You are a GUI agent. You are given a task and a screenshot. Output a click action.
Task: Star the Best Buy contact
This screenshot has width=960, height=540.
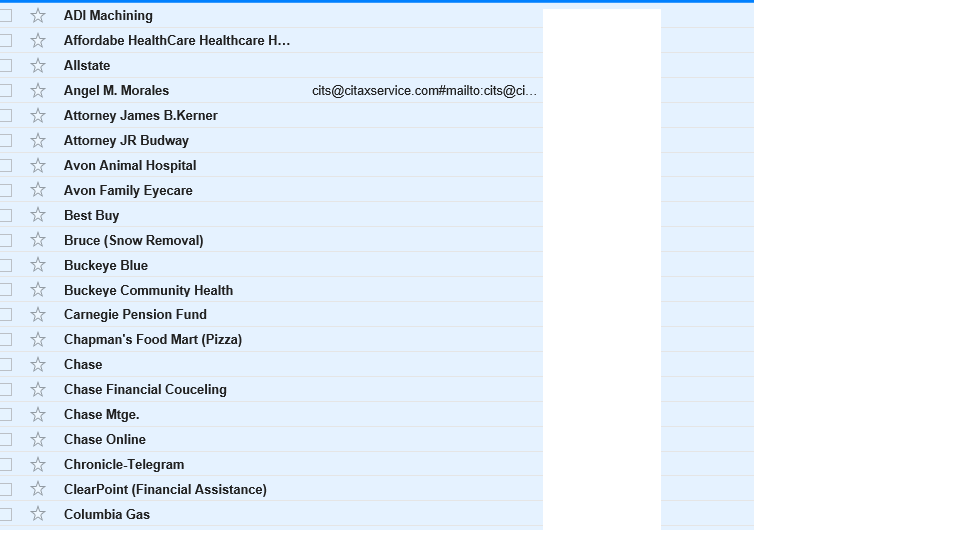[38, 215]
